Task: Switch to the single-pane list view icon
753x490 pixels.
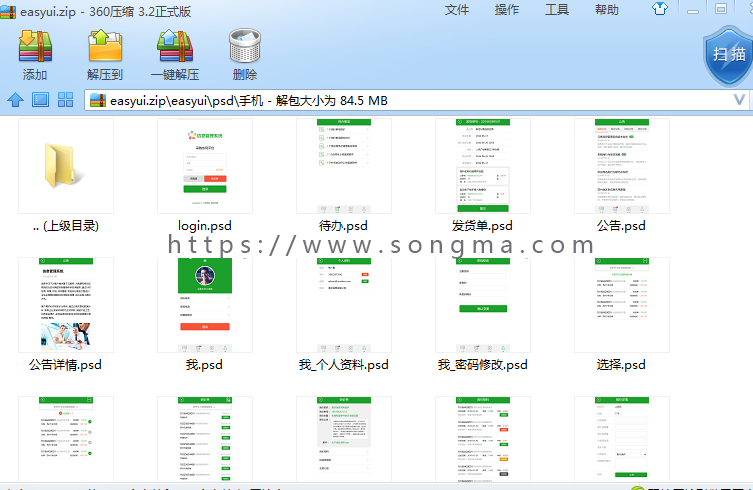Action: [x=40, y=100]
